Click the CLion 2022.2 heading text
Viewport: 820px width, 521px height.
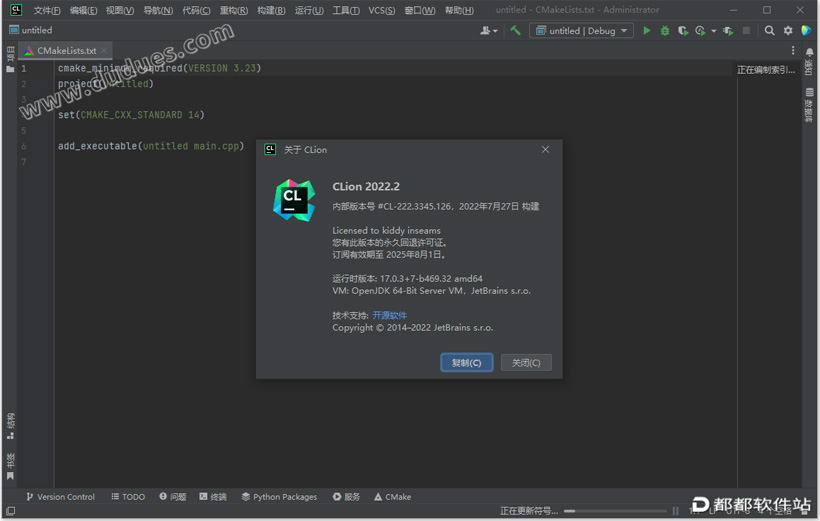tap(366, 187)
